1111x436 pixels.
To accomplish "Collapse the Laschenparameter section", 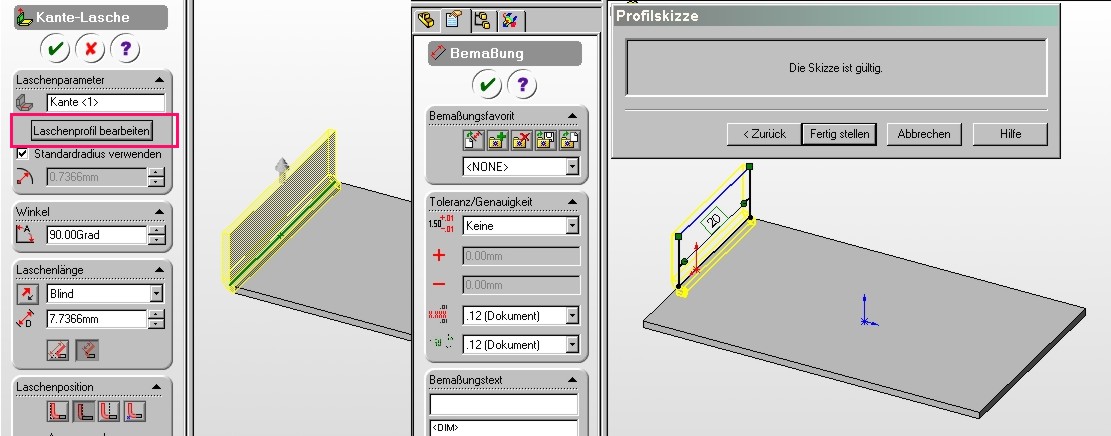I will point(159,80).
